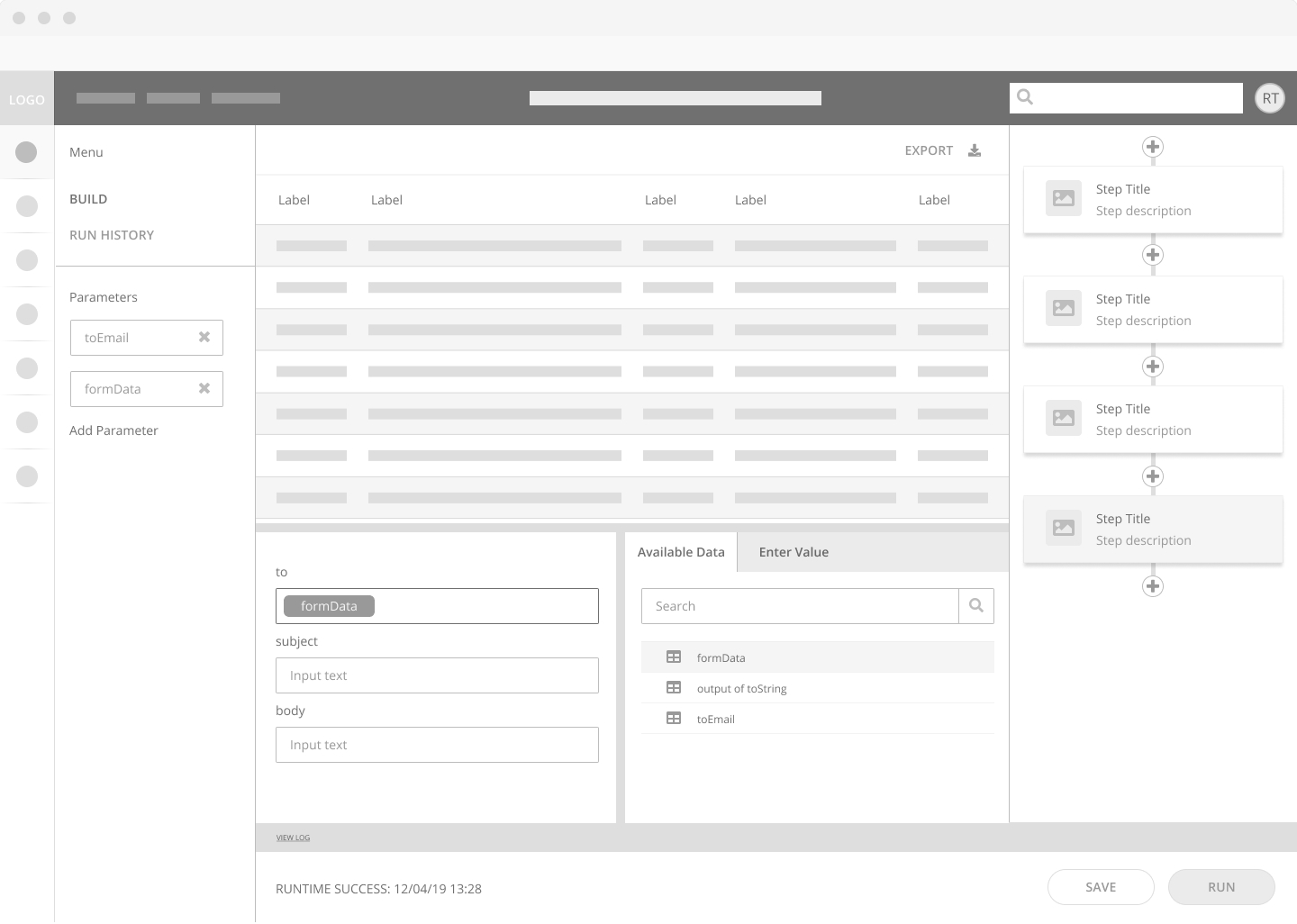Click the toEmail parameter field
The width and height of the screenshot is (1297, 924).
pos(147,338)
